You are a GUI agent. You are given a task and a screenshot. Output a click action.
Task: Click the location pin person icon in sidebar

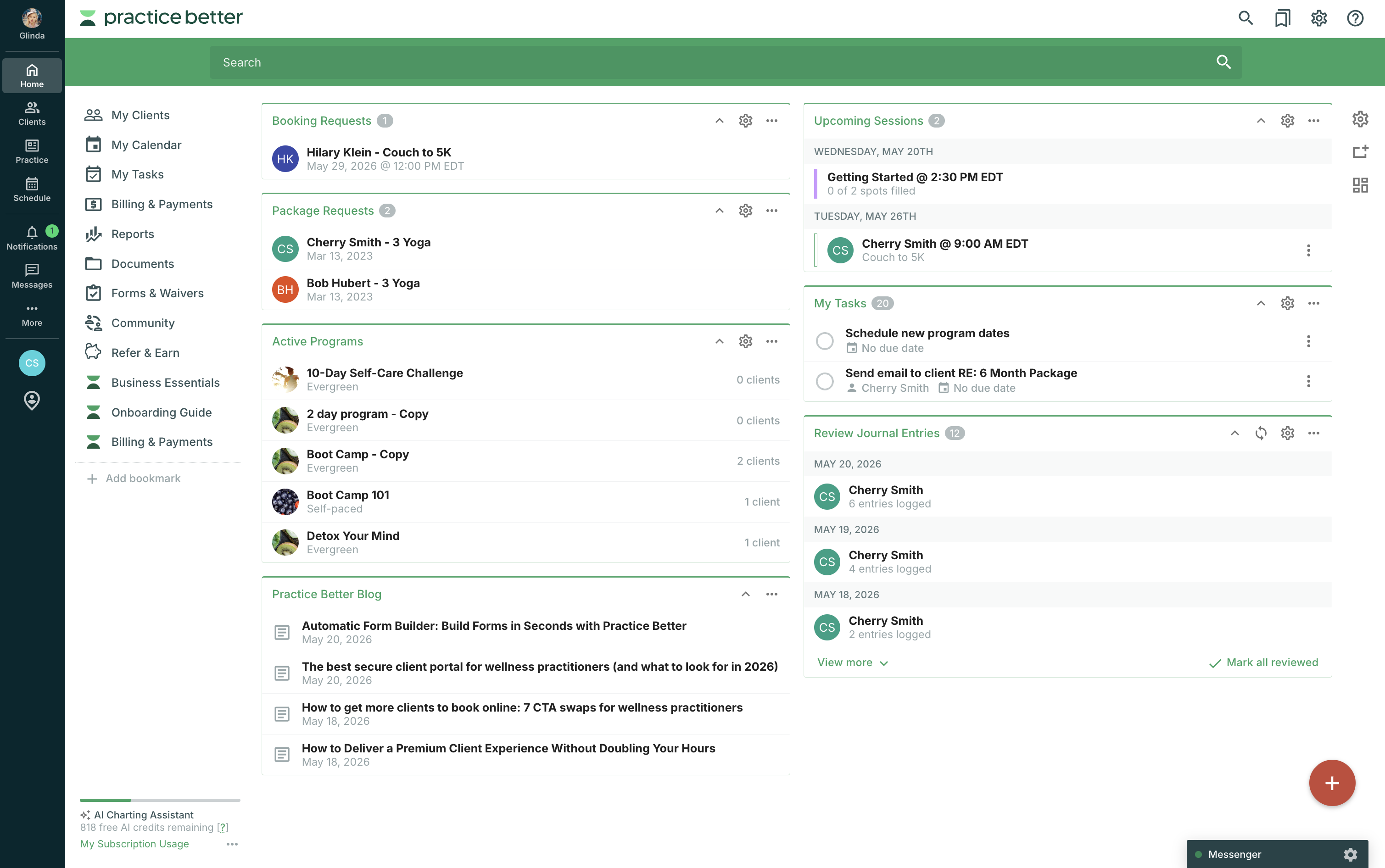(32, 400)
